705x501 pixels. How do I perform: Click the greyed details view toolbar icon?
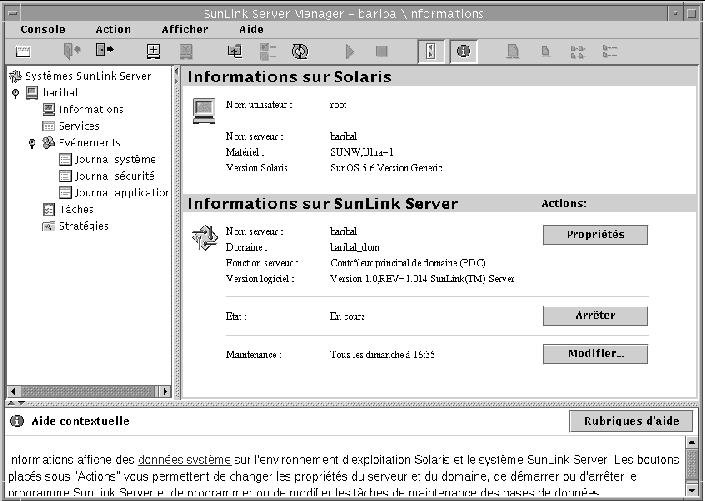pos(610,51)
